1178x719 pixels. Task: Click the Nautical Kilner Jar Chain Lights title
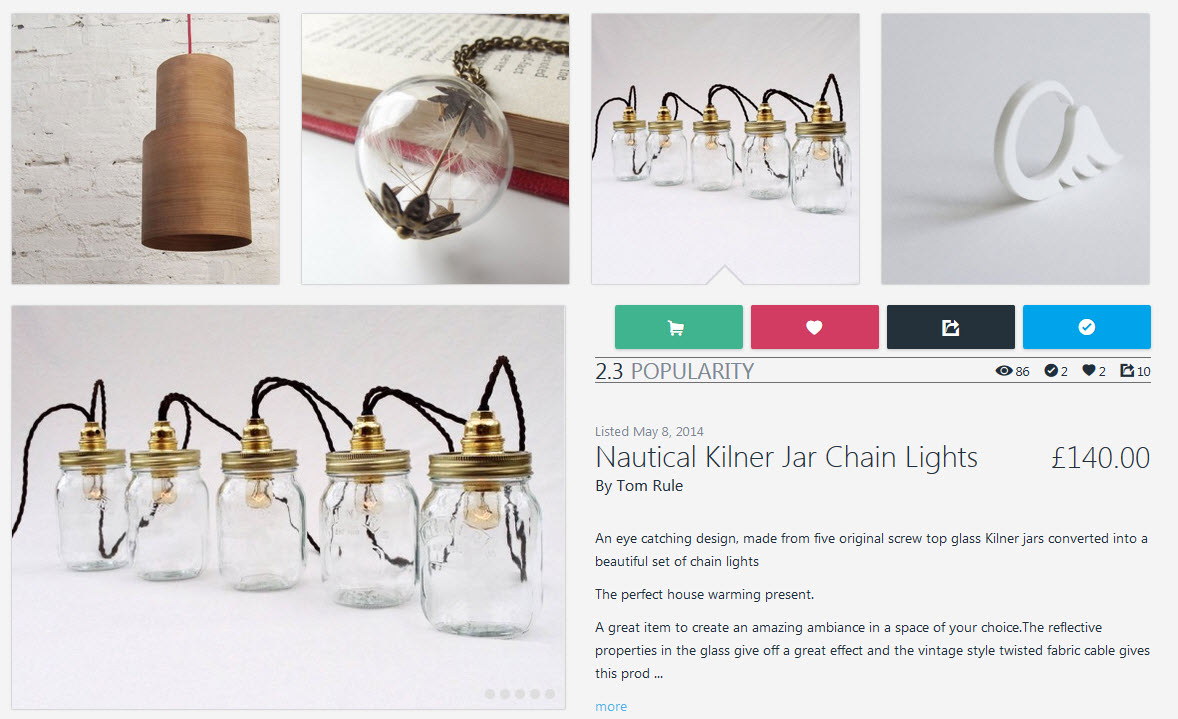tap(787, 458)
